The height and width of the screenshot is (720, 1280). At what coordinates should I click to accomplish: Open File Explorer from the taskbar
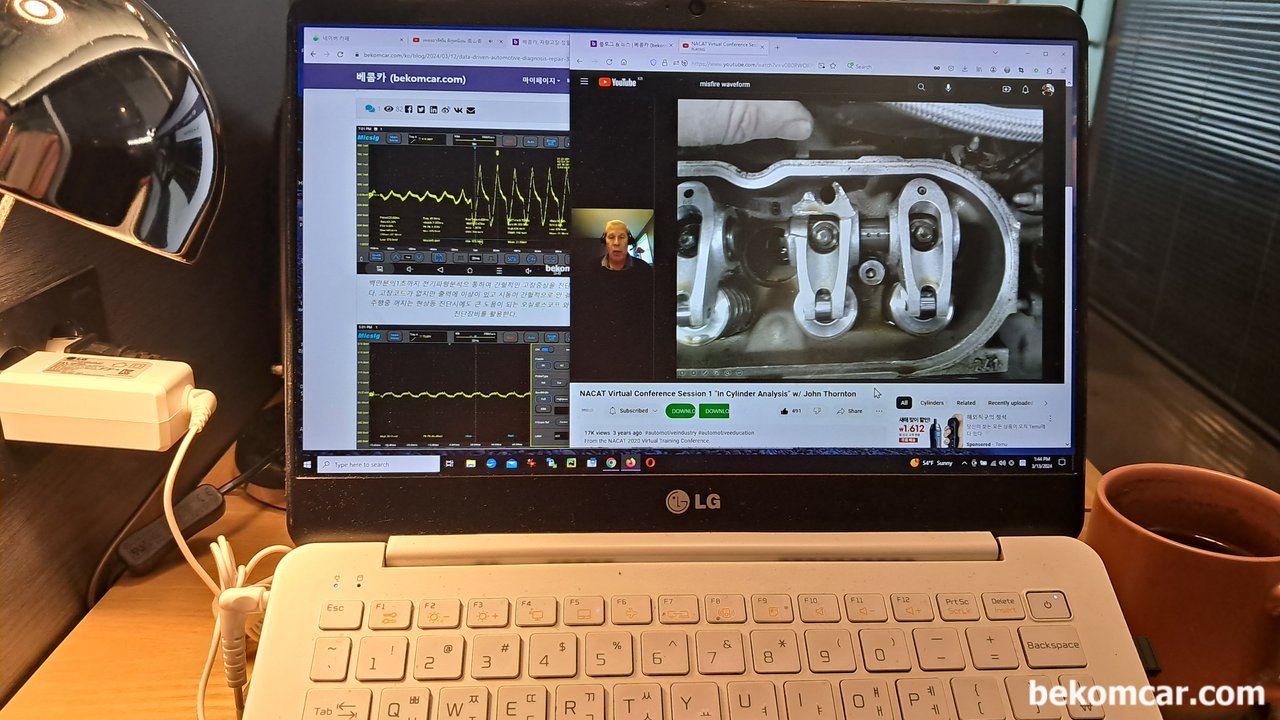pyautogui.click(x=471, y=464)
